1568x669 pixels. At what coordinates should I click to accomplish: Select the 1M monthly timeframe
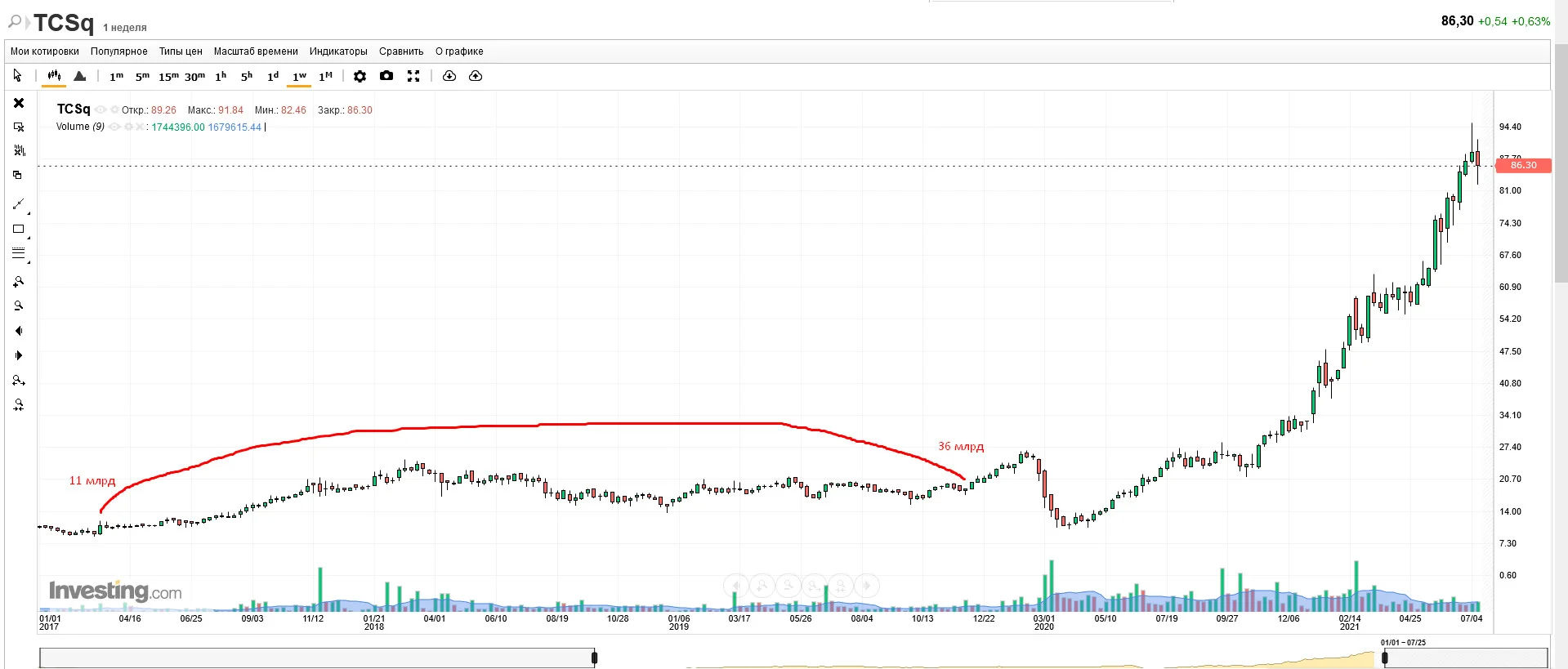click(x=325, y=76)
